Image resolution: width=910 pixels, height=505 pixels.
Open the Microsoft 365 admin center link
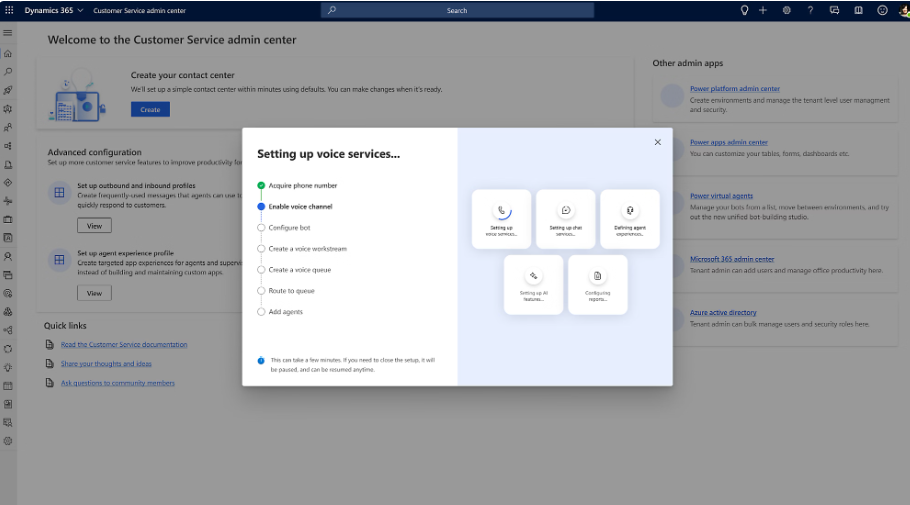pyautogui.click(x=732, y=259)
